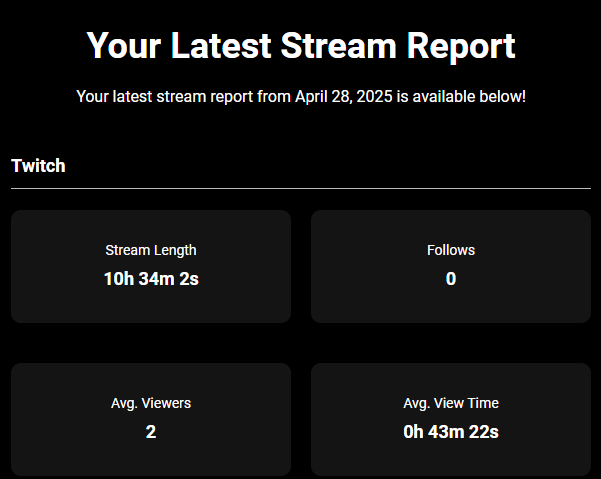
Task: Click the 'Stream Length' label
Action: tap(151, 250)
